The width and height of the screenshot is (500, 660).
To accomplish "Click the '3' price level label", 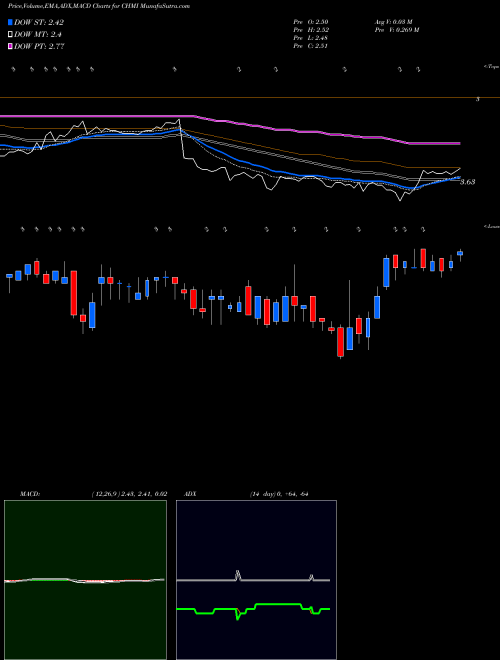I will pyautogui.click(x=478, y=99).
